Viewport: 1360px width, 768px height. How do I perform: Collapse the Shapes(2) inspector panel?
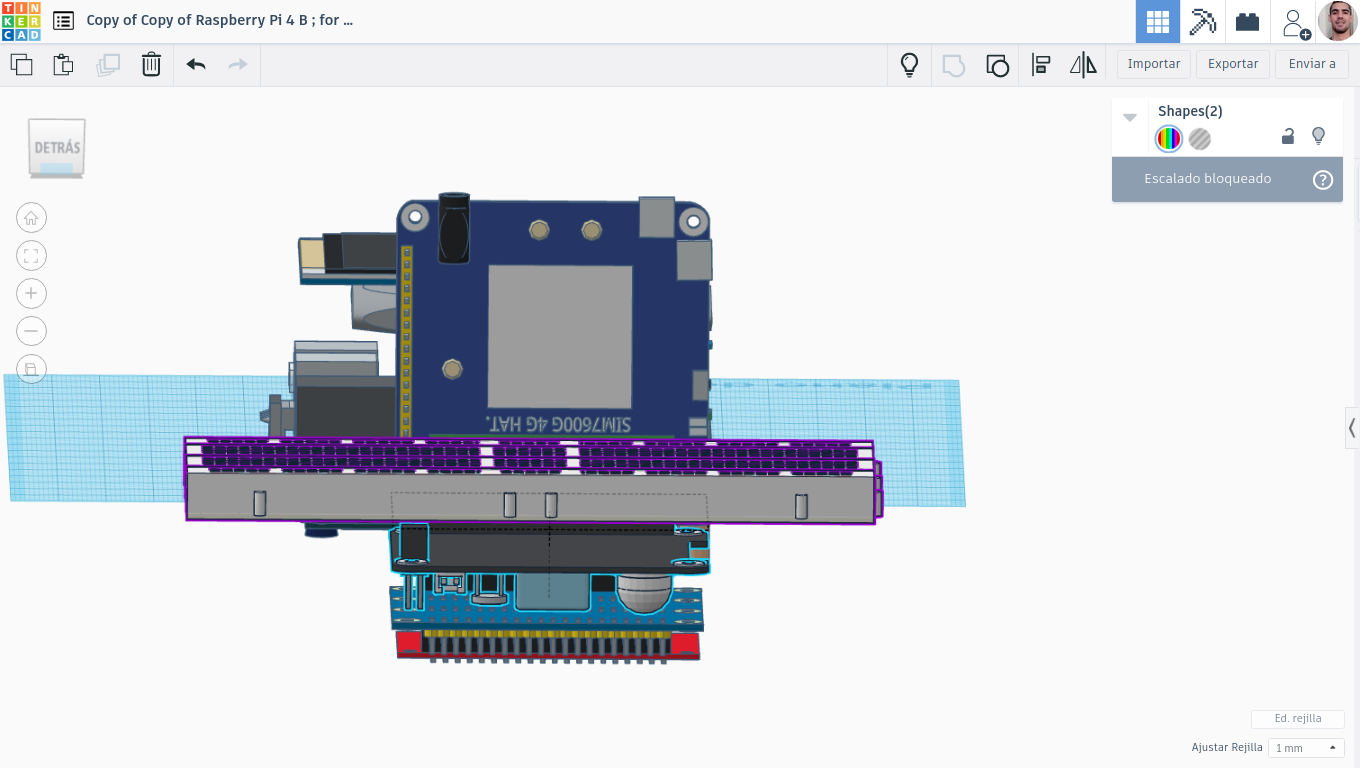click(1130, 117)
